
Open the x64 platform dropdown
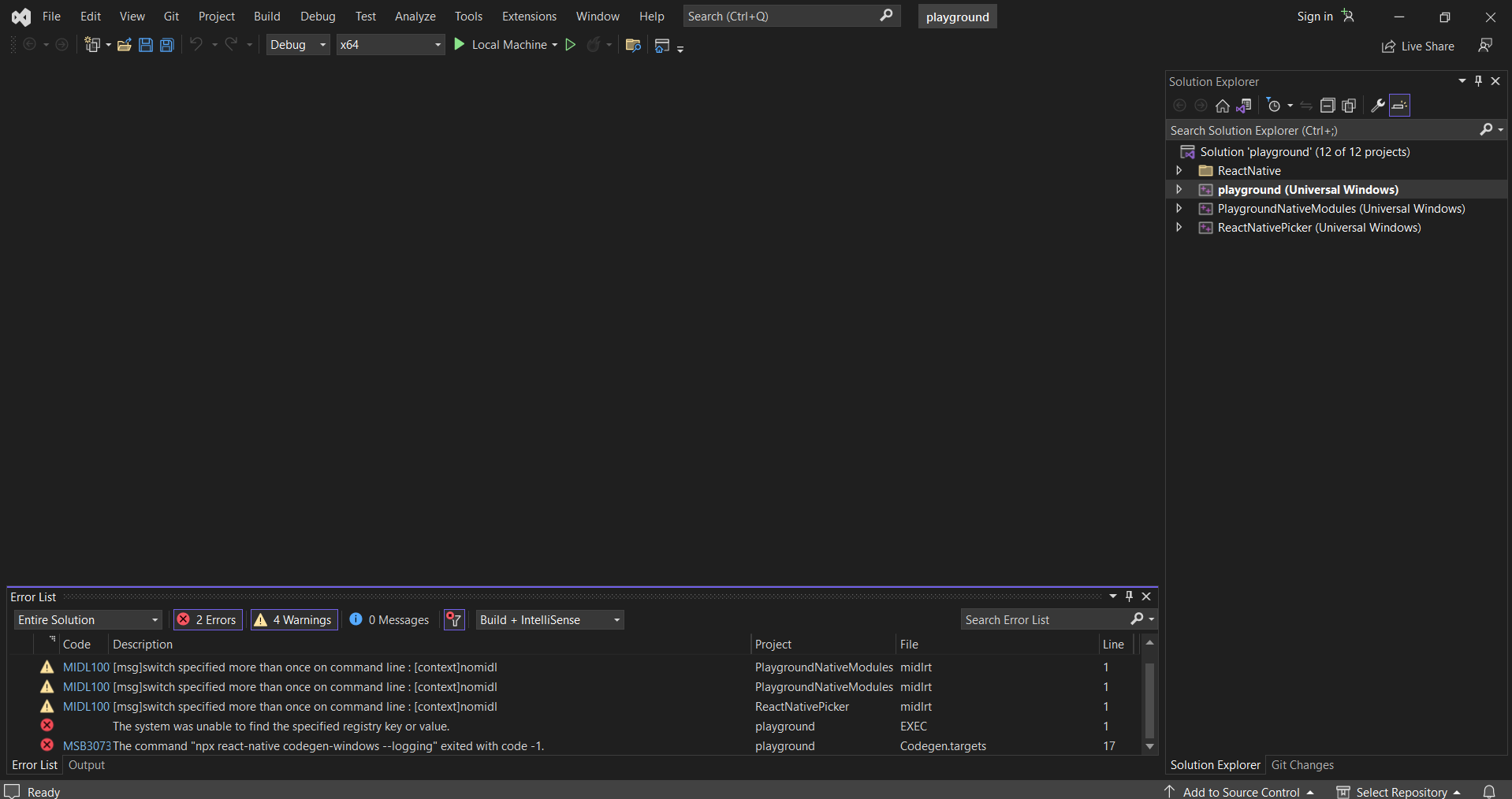(x=436, y=45)
